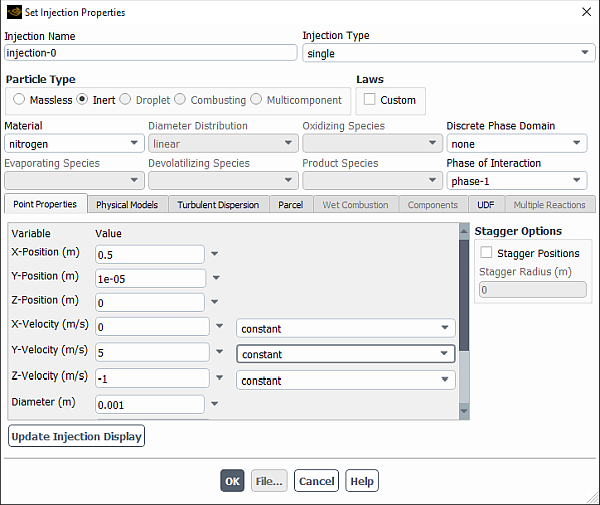Click the scrollbar up arrow in properties list
Screen dimensions: 600x505
(x=463, y=230)
